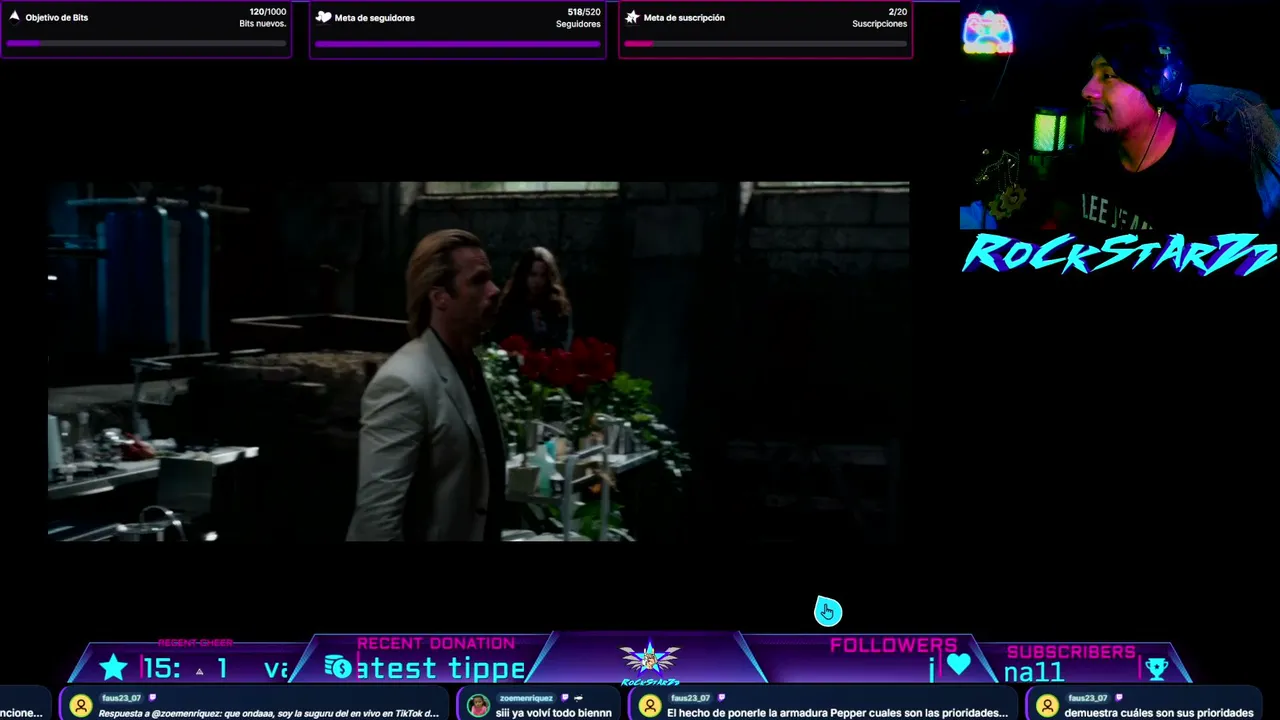This screenshot has width=1280, height=720.
Task: Click the Bits triangle icon
Action: (14, 17)
